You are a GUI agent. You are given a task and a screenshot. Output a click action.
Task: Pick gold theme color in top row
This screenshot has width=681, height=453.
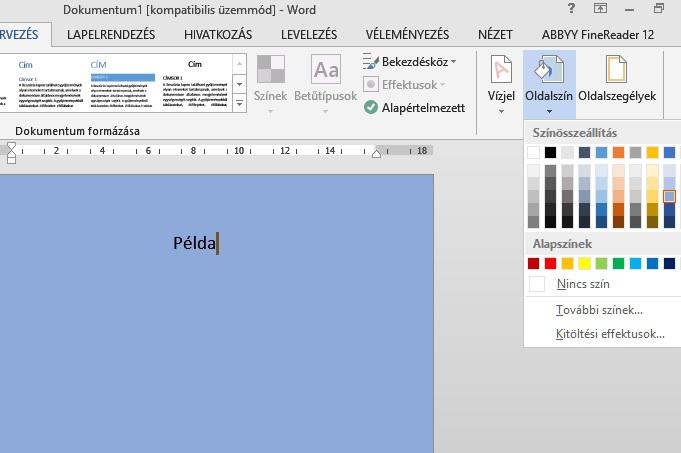click(x=652, y=152)
